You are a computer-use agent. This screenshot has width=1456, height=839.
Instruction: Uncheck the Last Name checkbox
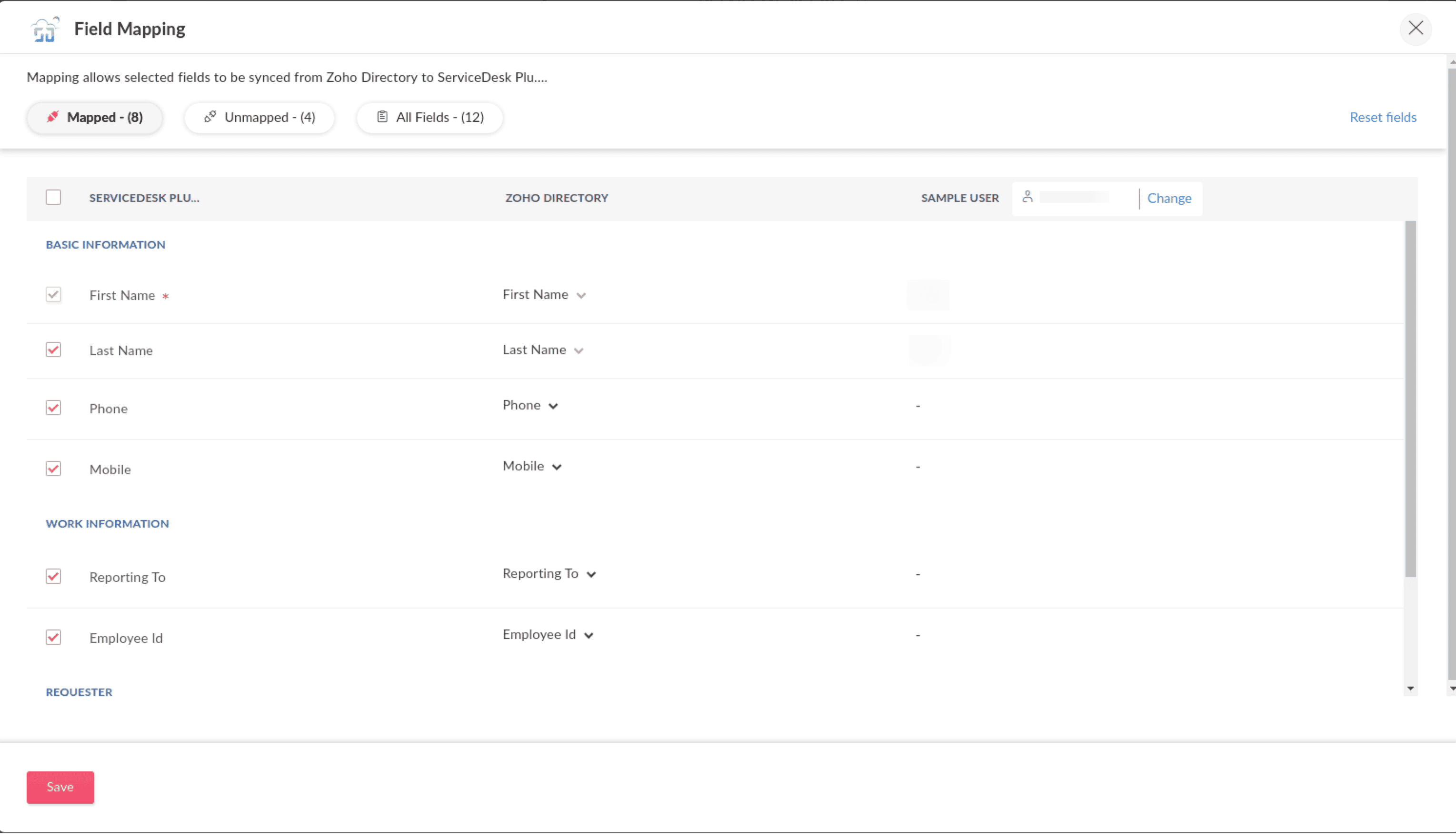coord(54,350)
